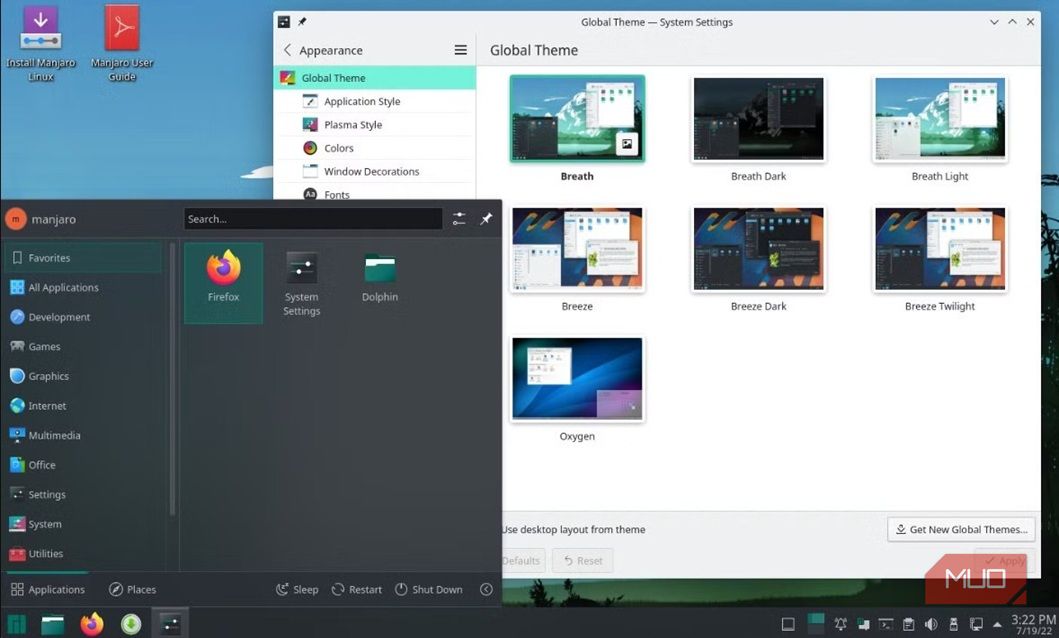Viewport: 1059px width, 638px height.
Task: Click the Colors icon in sidebar
Action: pos(310,148)
